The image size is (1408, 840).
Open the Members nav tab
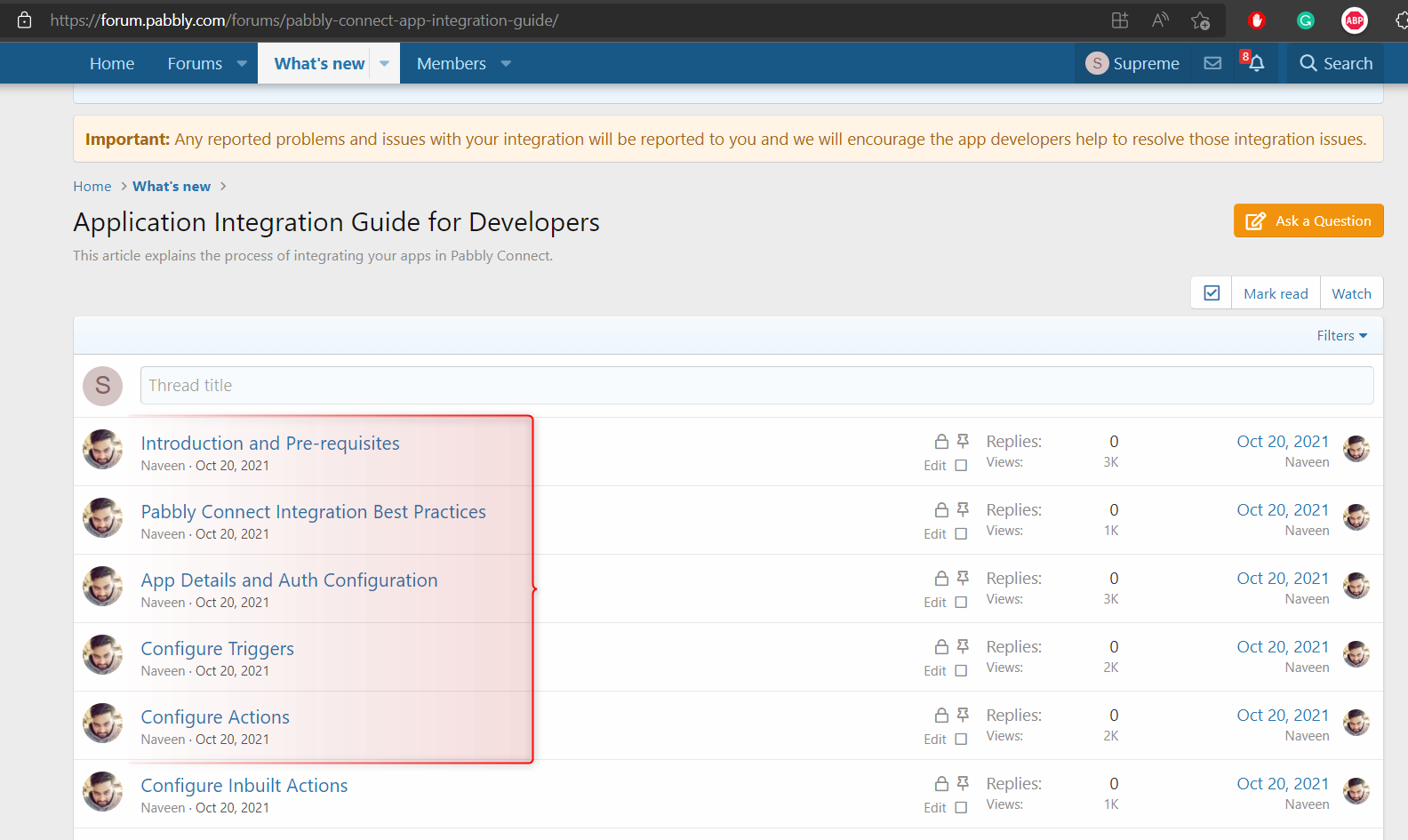[x=452, y=63]
